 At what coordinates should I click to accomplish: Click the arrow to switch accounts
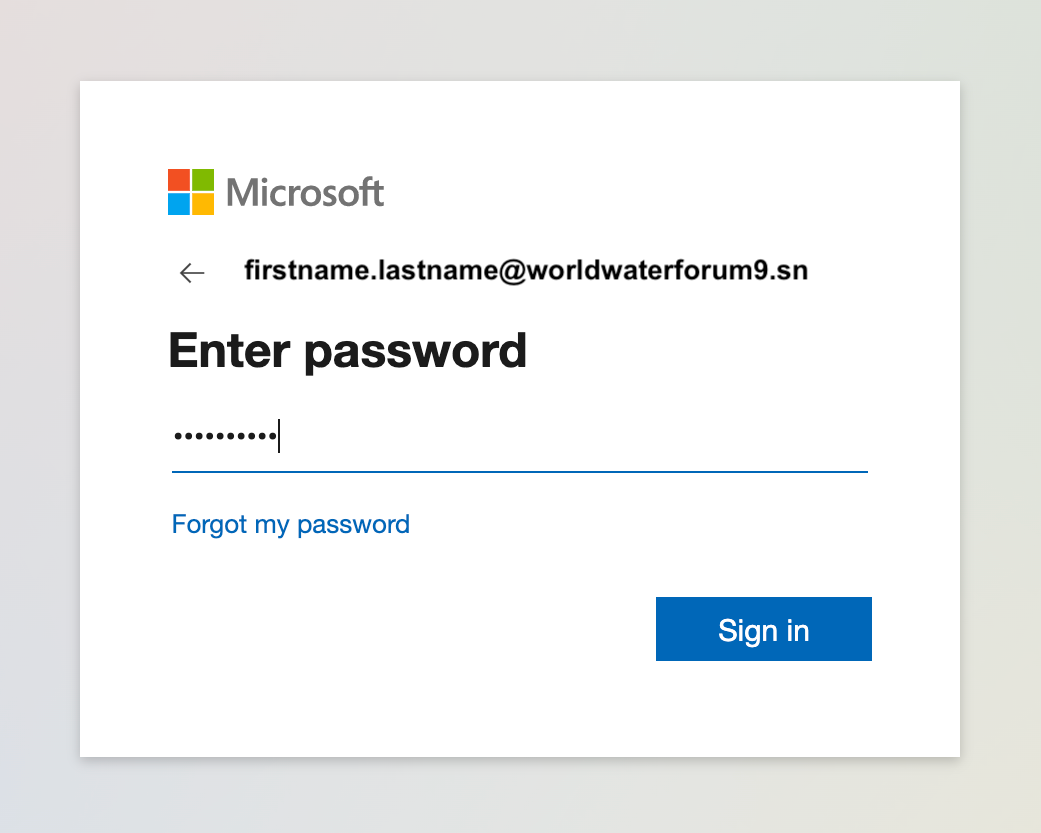coord(191,272)
